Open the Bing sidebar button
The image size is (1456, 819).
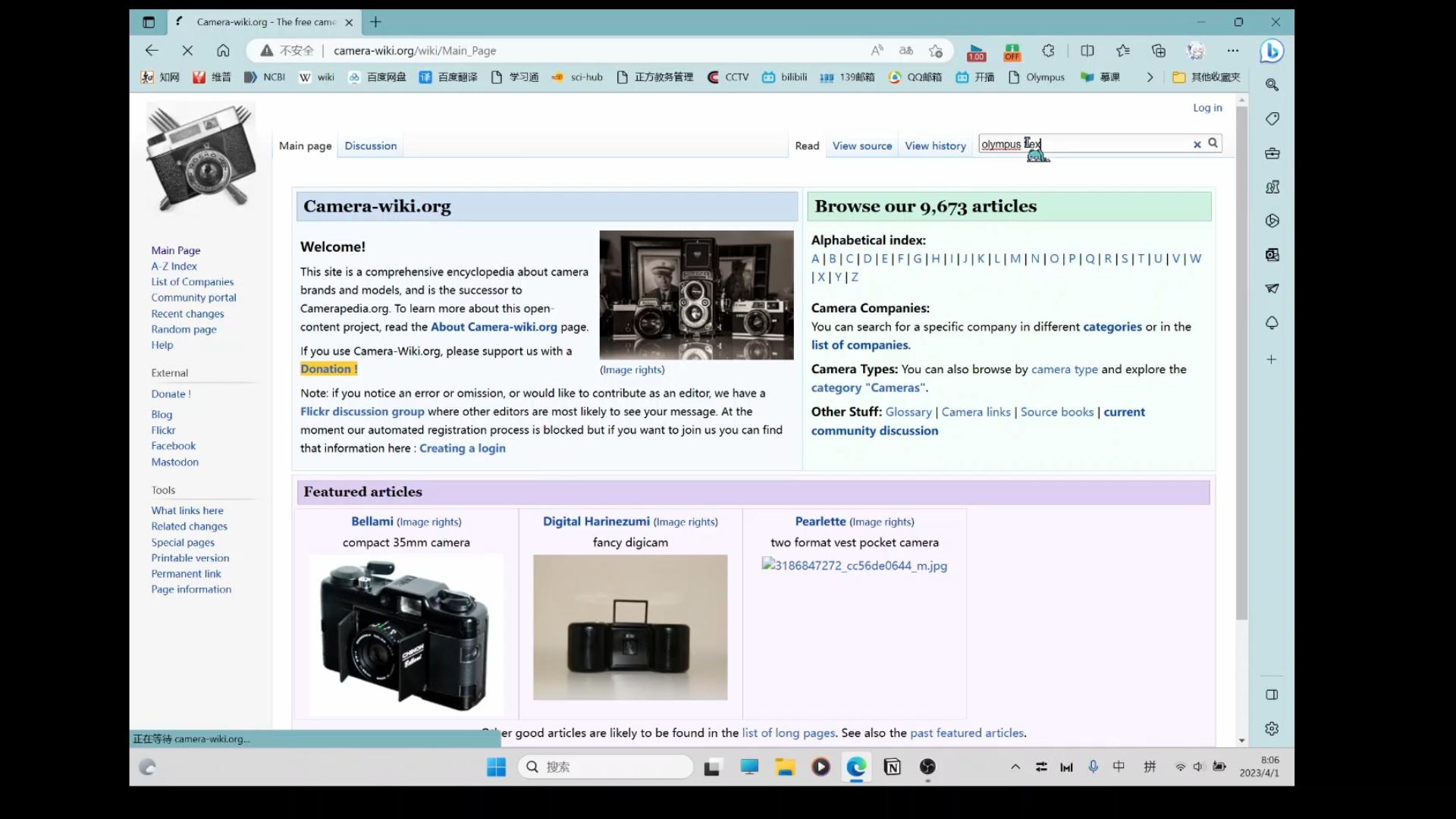(1272, 51)
